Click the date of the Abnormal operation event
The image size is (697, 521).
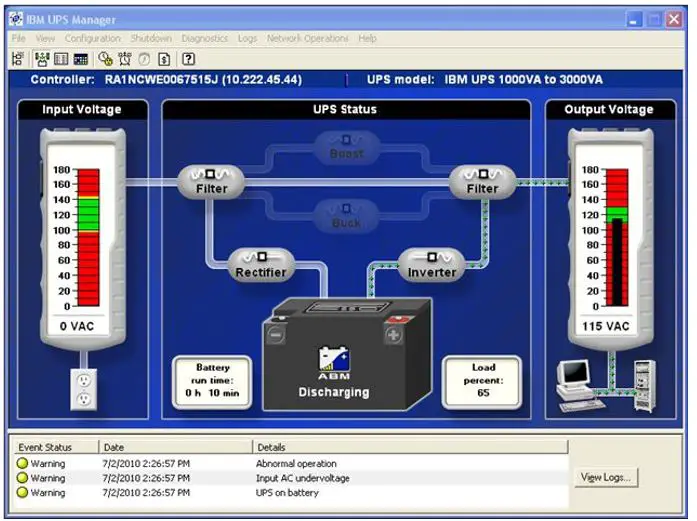pyautogui.click(x=146, y=463)
